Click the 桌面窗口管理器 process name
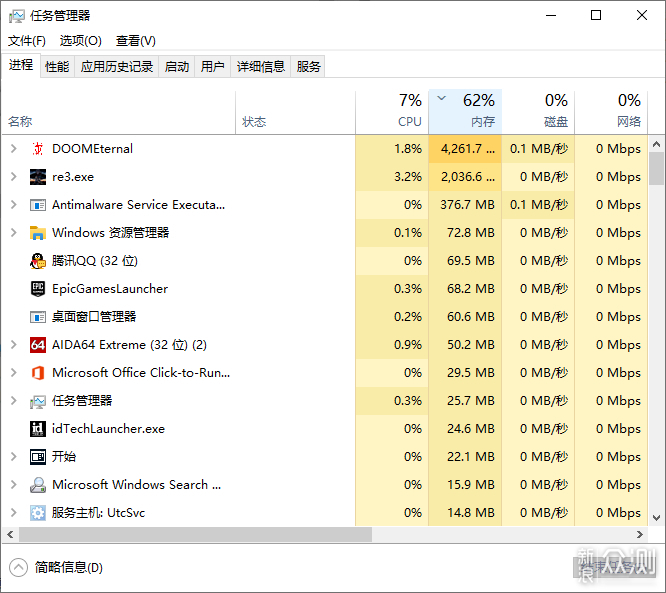This screenshot has height=593, width=666. [94, 317]
